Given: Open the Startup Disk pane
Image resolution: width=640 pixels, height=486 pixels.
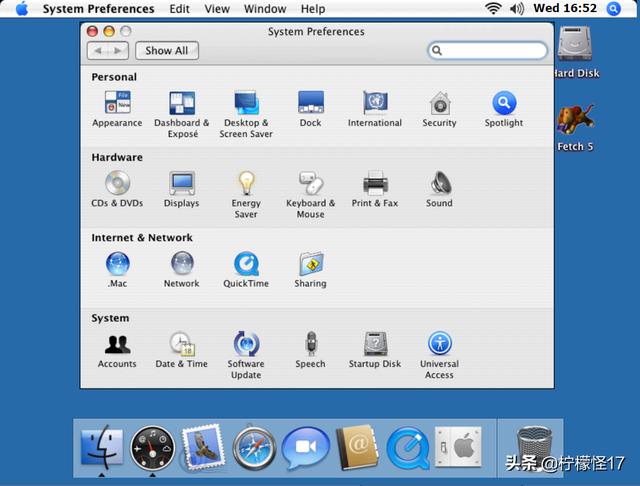Looking at the screenshot, I should [x=375, y=345].
